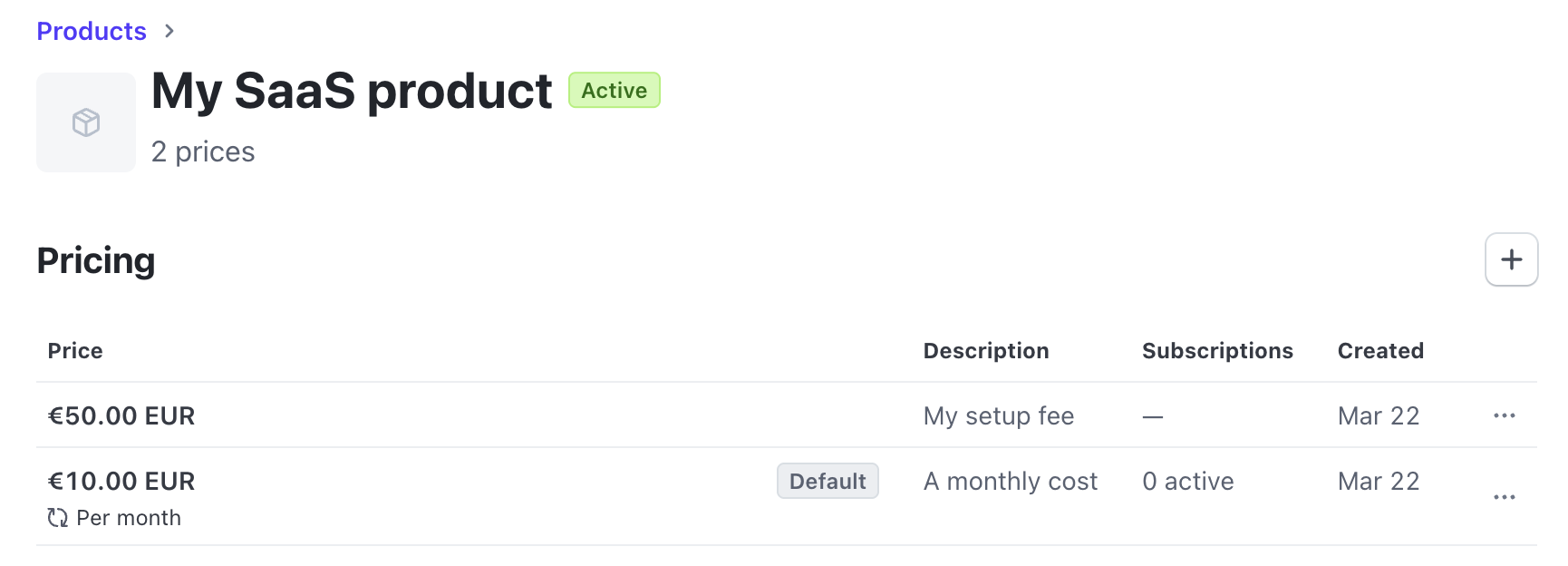Click the Default badge on €10.00 price

pyautogui.click(x=827, y=482)
